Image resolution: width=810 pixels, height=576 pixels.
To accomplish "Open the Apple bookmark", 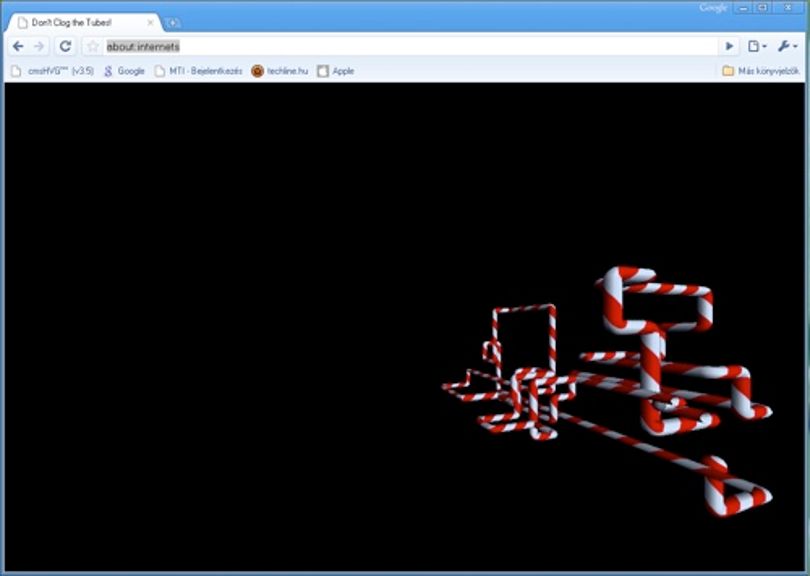I will (336, 71).
